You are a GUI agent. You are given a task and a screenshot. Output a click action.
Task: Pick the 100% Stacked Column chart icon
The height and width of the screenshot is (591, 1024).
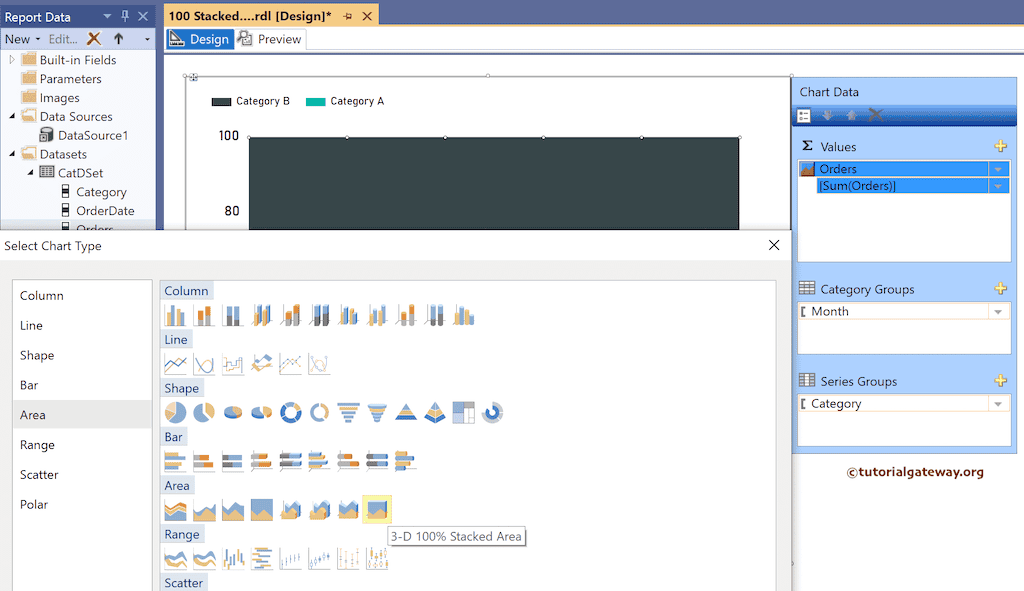click(x=232, y=315)
